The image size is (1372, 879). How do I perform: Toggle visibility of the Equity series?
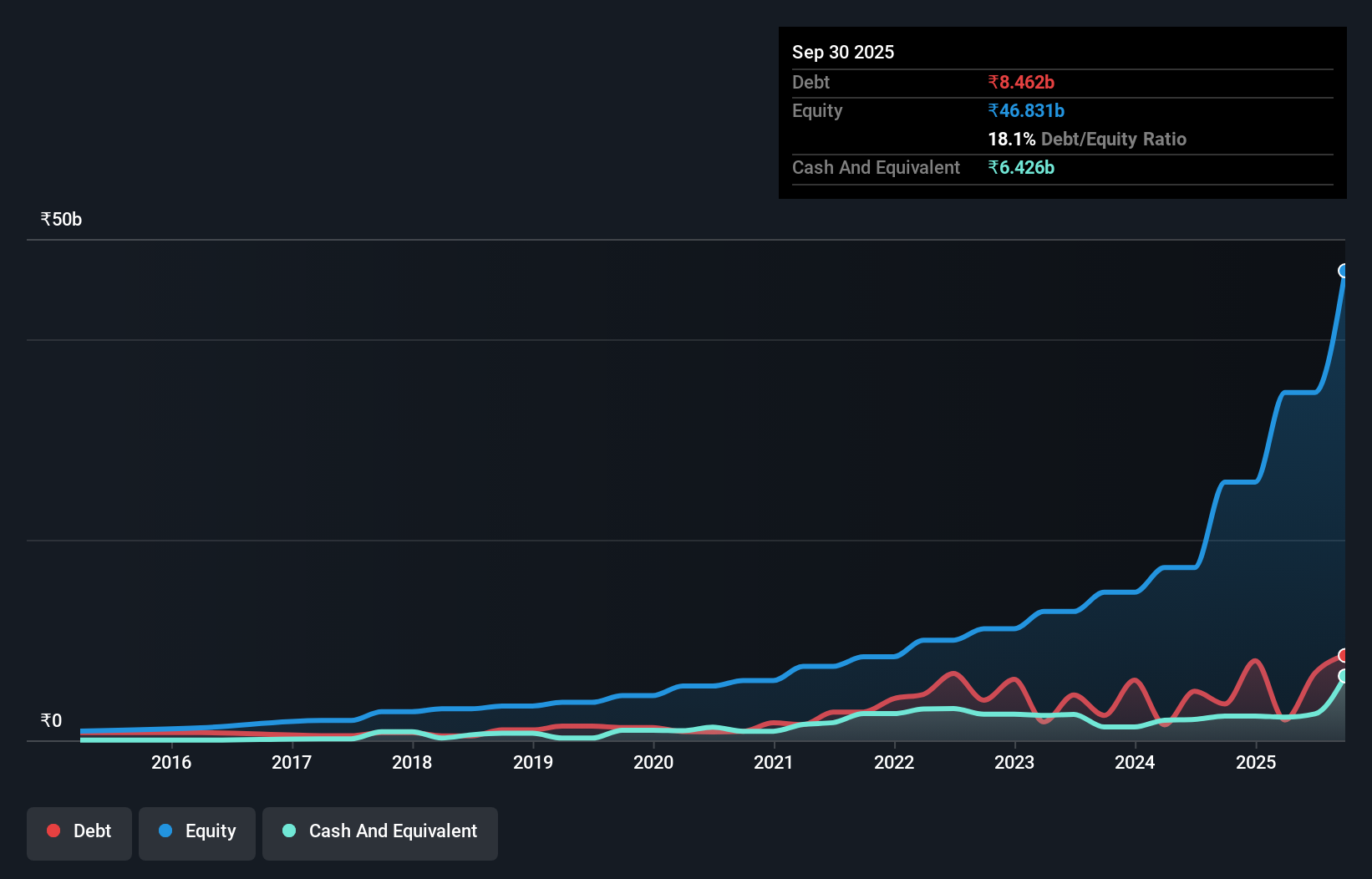coord(197,833)
